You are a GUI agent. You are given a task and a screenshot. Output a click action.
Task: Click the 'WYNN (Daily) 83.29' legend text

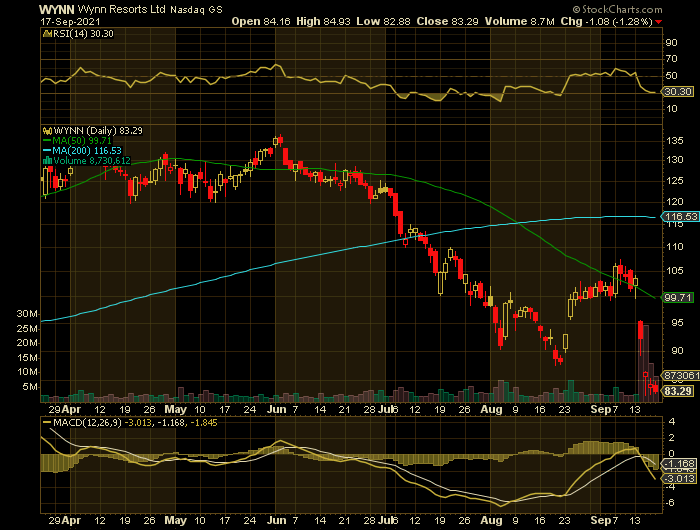tap(98, 131)
